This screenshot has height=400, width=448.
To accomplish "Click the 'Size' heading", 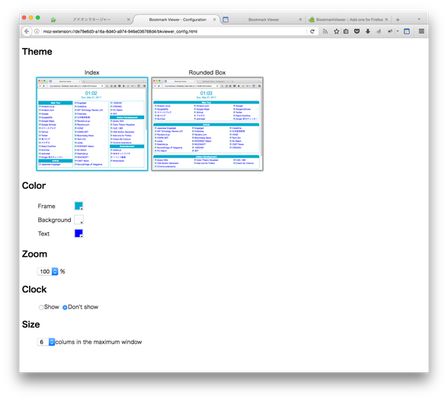I will point(31,324).
